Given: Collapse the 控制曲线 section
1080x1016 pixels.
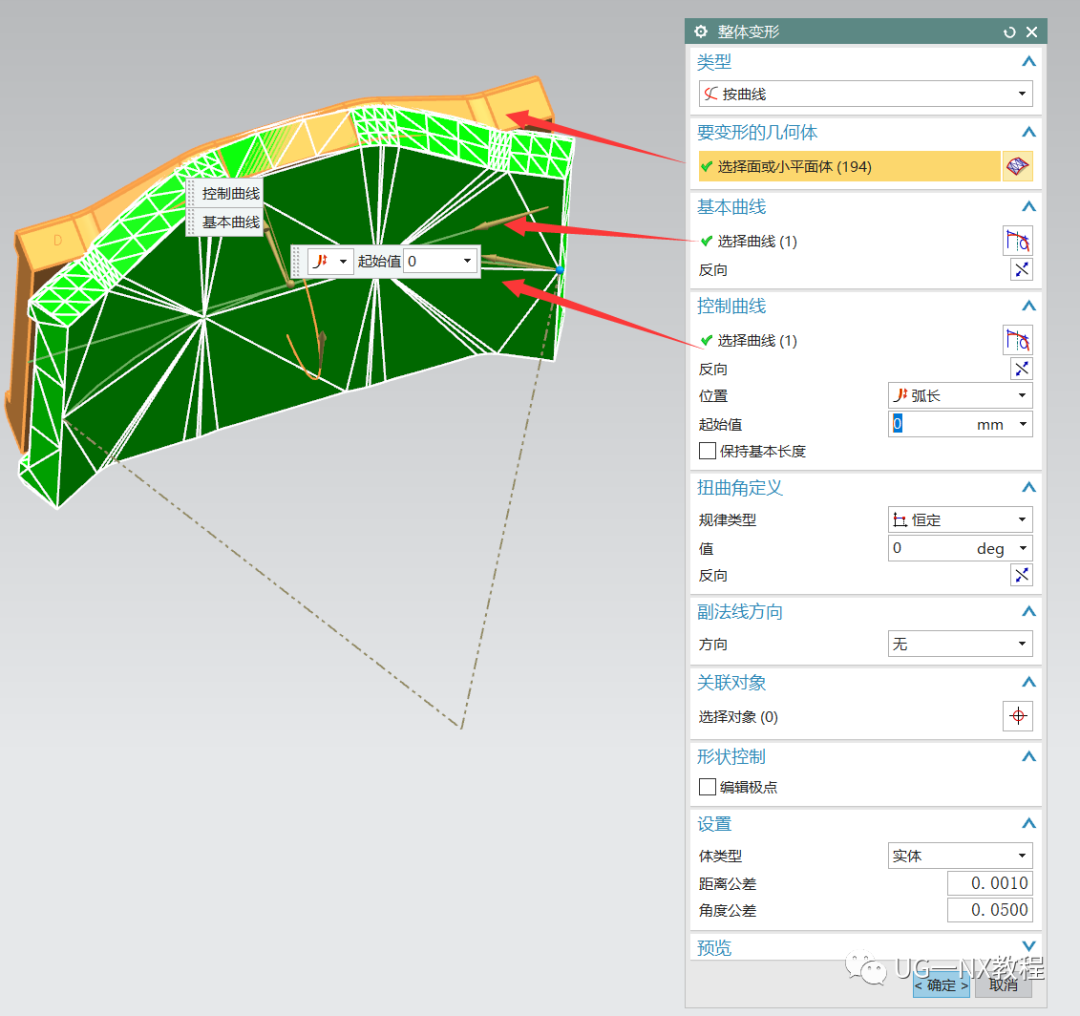Looking at the screenshot, I should (1028, 306).
